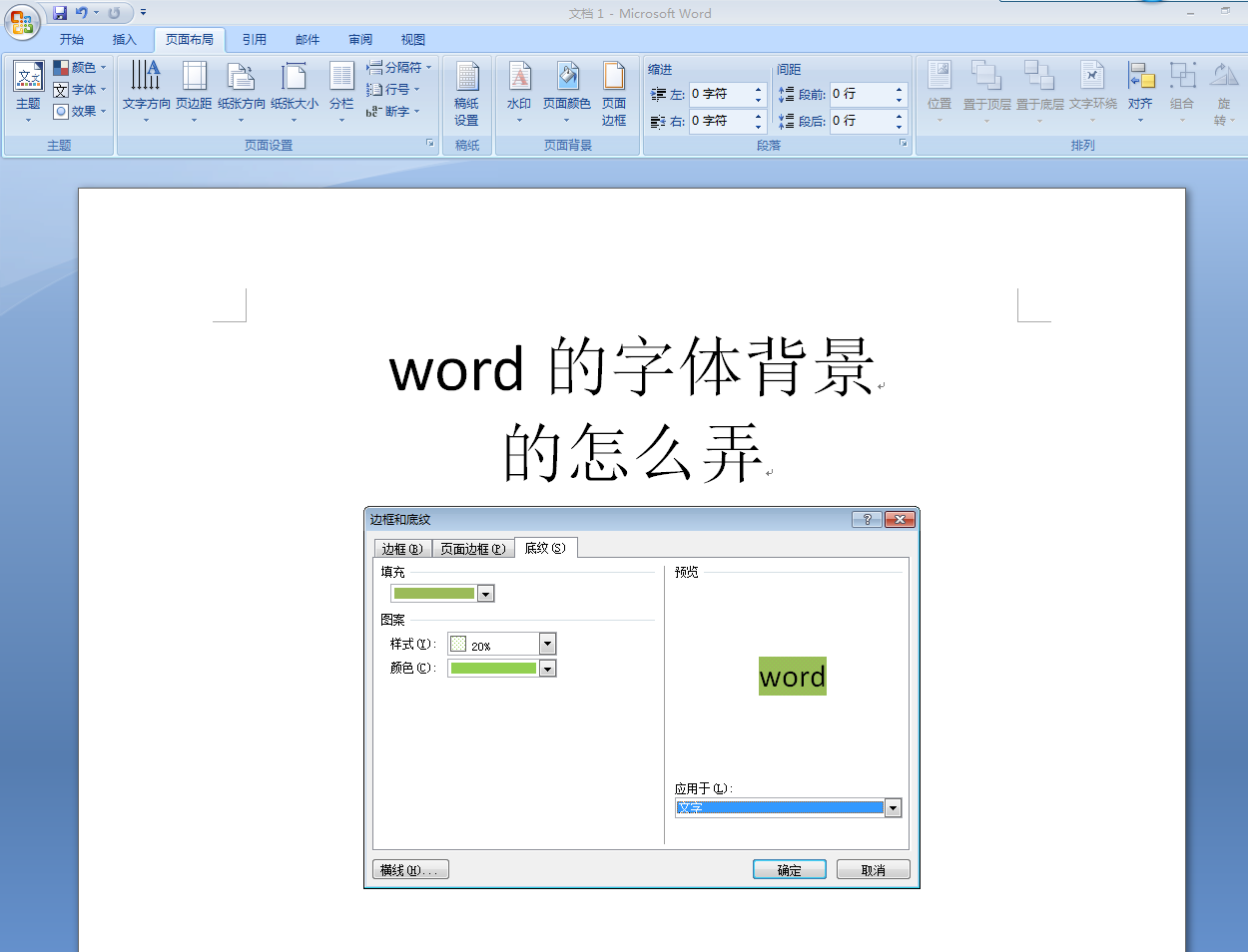The height and width of the screenshot is (952, 1248).
Task: Increase spacing before with spinner up
Action: (x=899, y=89)
